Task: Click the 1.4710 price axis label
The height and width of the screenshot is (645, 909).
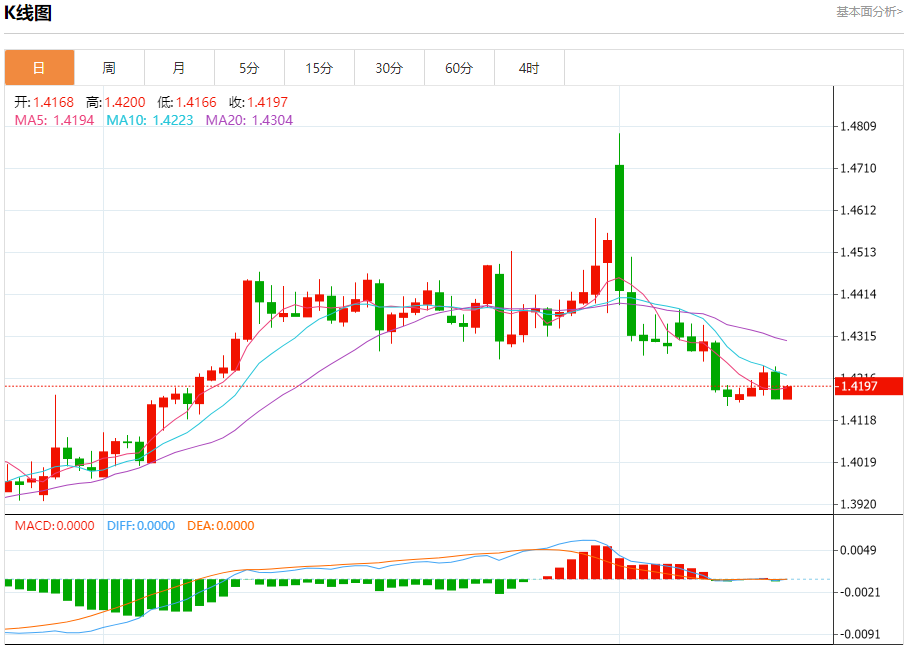Action: coord(858,169)
